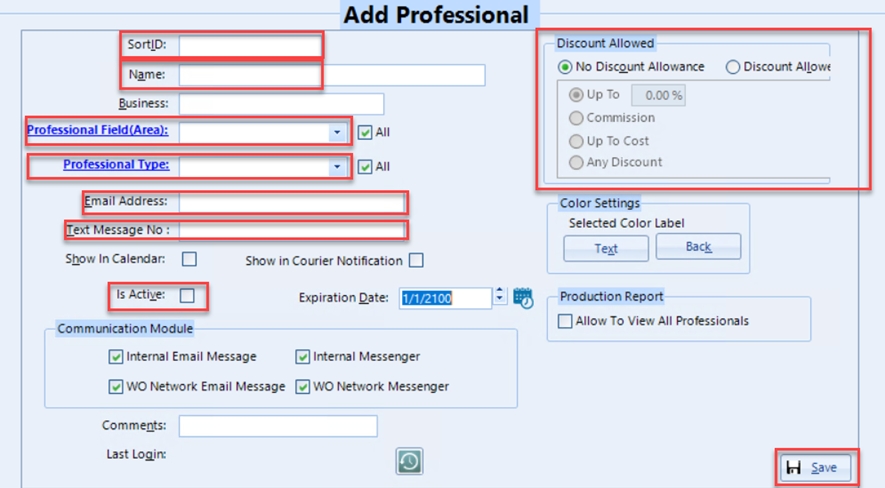
Task: Open the Professional Type dropdown list
Action: [x=337, y=166]
